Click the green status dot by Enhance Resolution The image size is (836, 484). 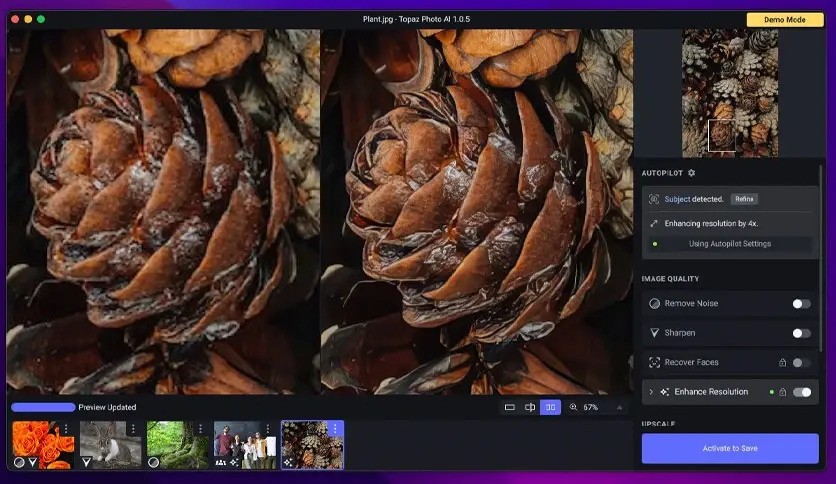pyautogui.click(x=771, y=392)
